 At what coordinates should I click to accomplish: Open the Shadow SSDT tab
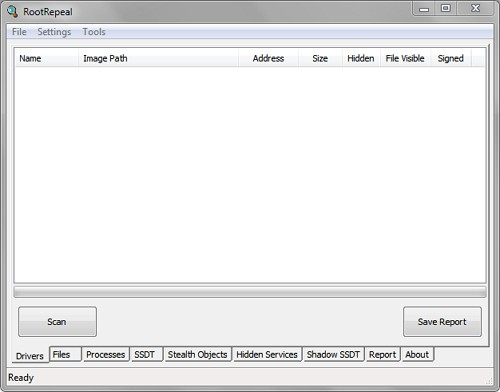click(334, 354)
